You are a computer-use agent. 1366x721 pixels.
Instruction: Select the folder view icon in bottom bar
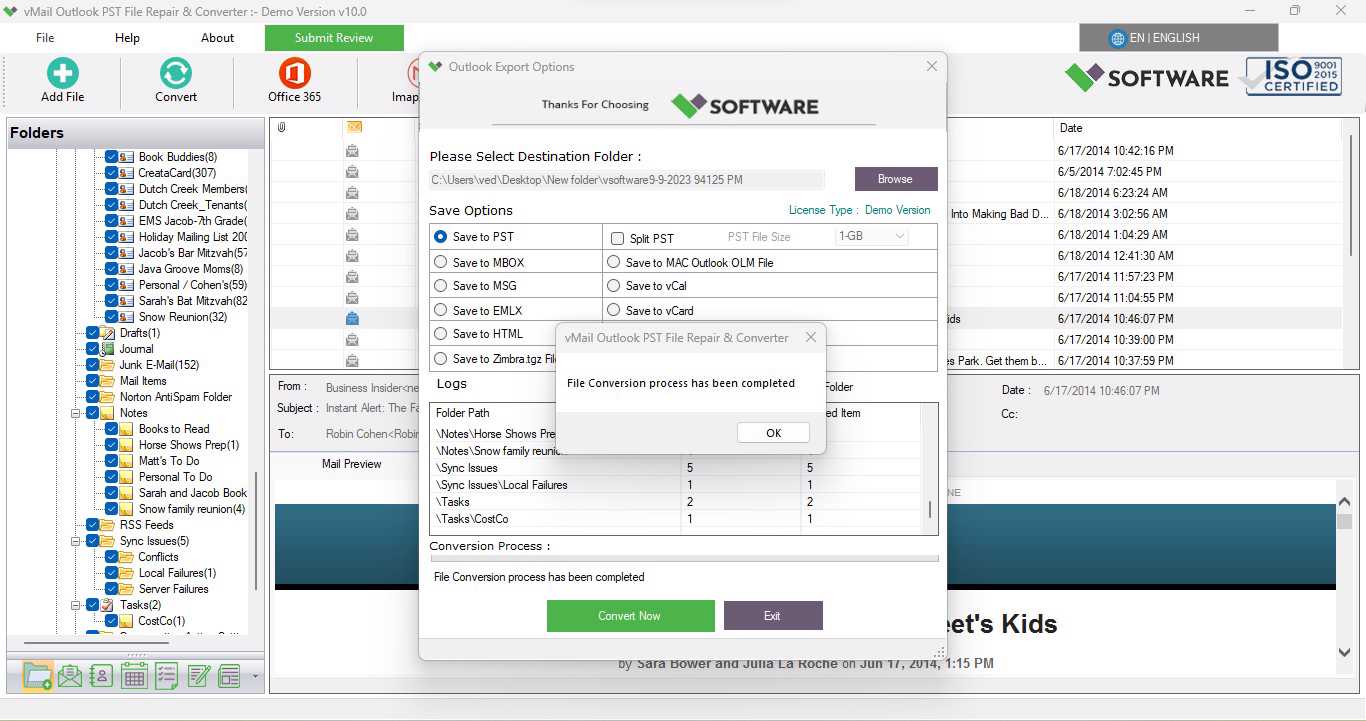click(37, 676)
